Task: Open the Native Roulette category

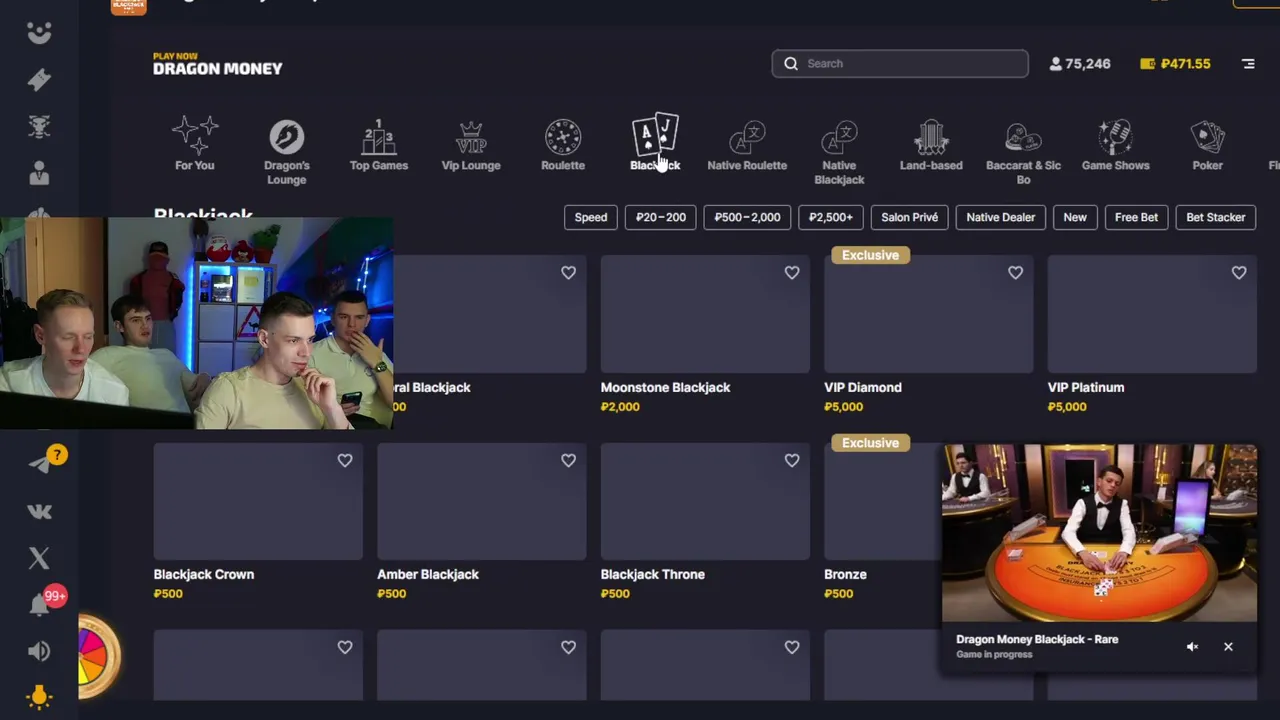Action: 747,144
